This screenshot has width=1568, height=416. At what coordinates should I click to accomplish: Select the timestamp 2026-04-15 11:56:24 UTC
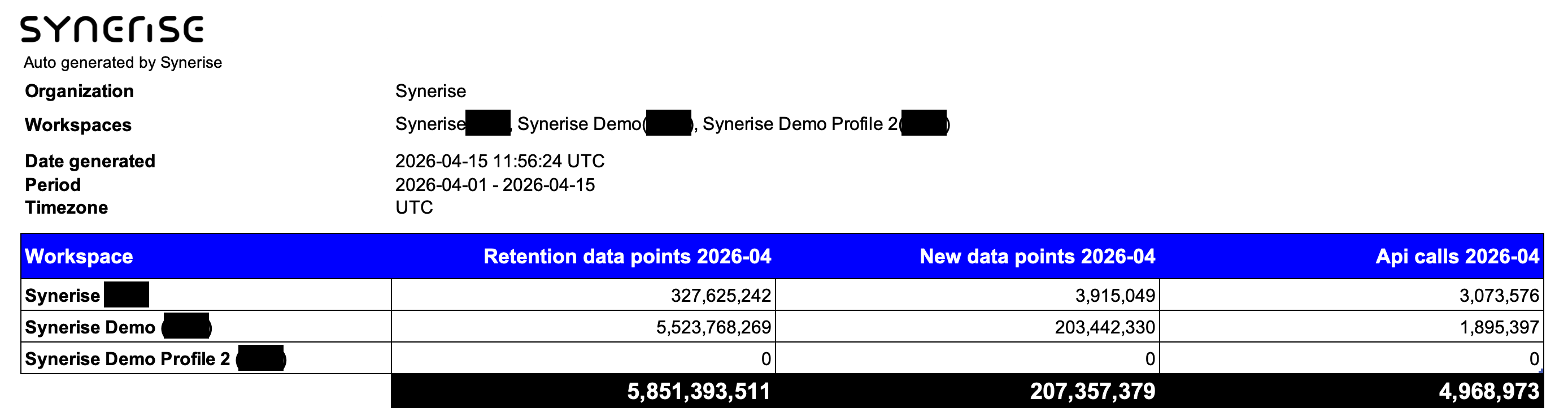(x=500, y=161)
